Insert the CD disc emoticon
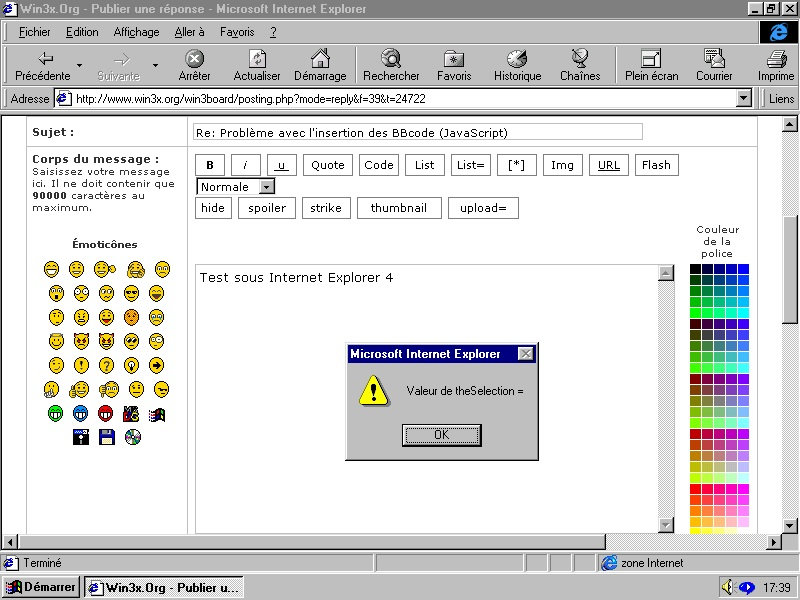Image resolution: width=800 pixels, height=600 pixels. pyautogui.click(x=133, y=437)
